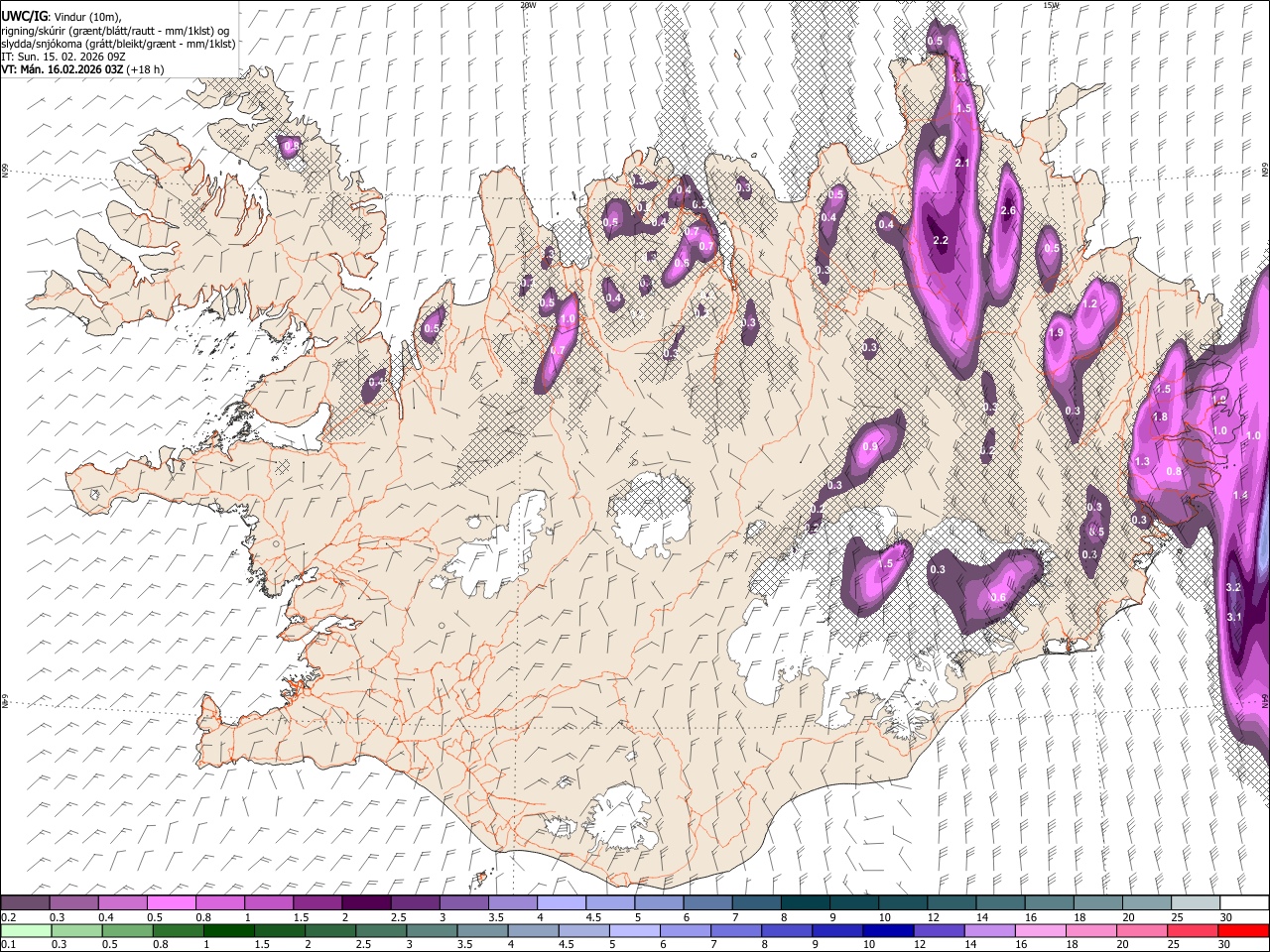Click the "0.1" label in the bottom legend row

pos(8,945)
